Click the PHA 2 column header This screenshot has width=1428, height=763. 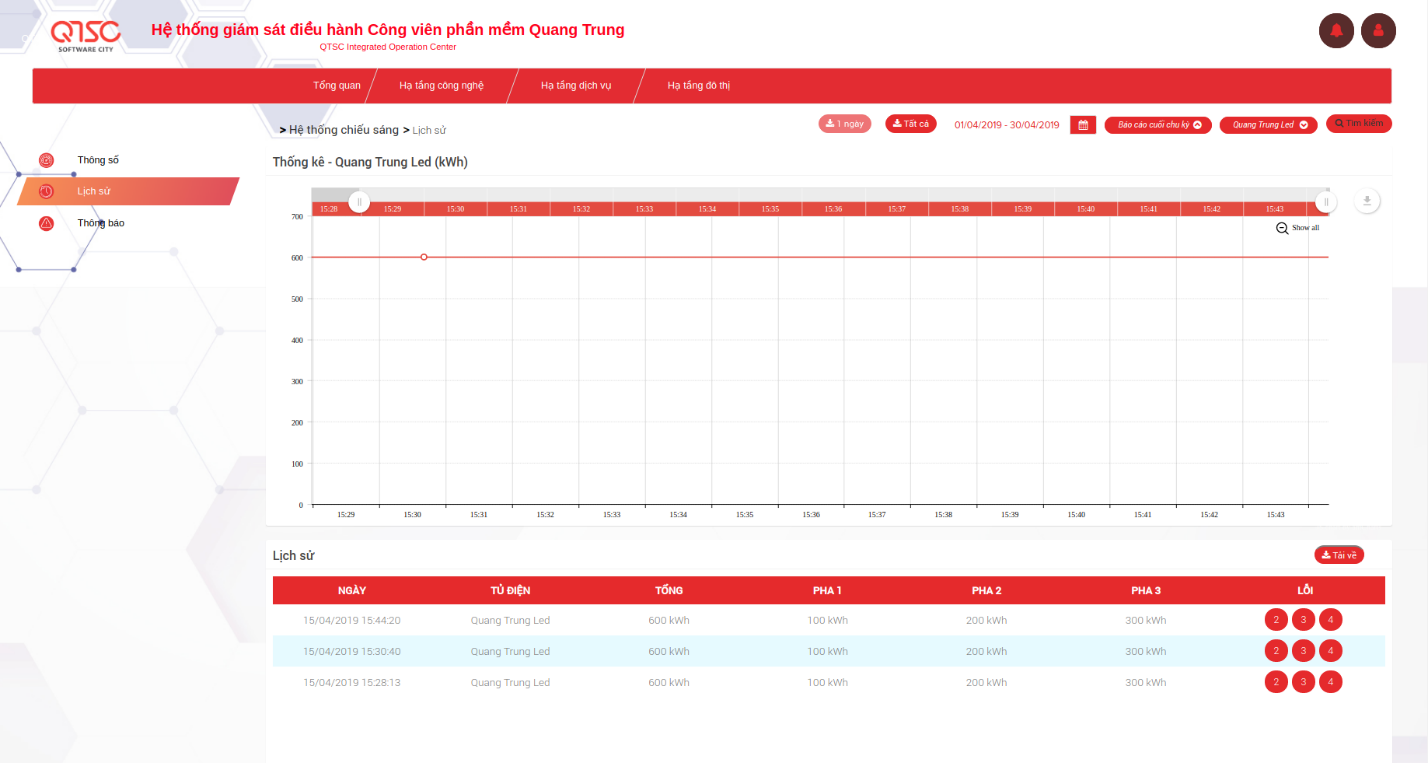click(x=986, y=590)
